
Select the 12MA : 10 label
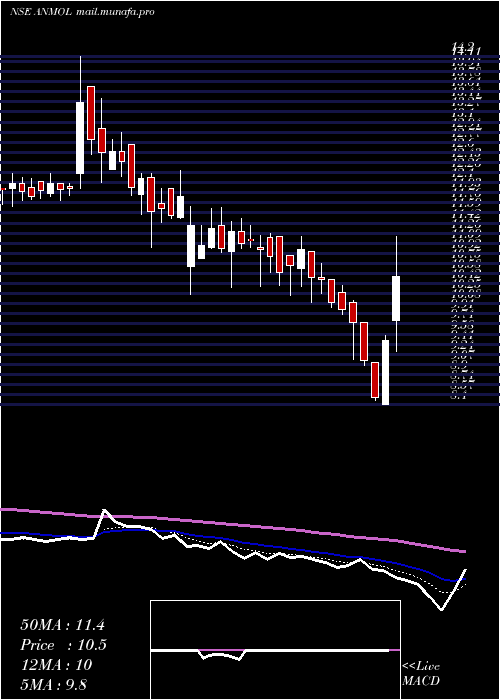(56, 665)
